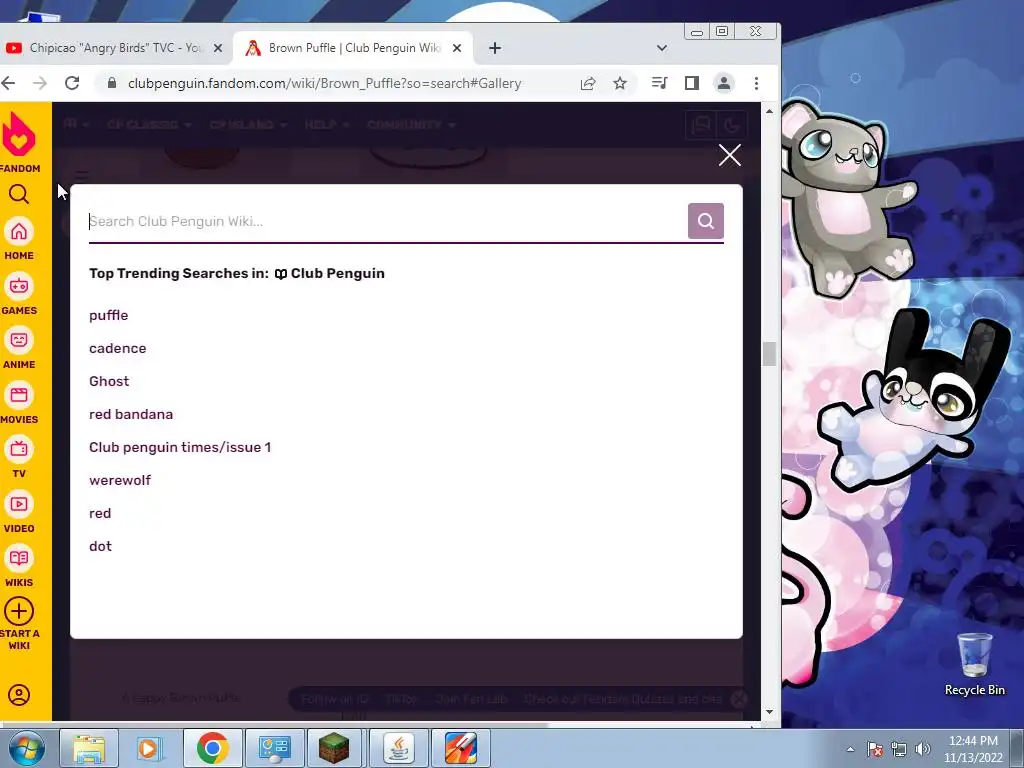Close the Brown Puffle tab

(457, 48)
